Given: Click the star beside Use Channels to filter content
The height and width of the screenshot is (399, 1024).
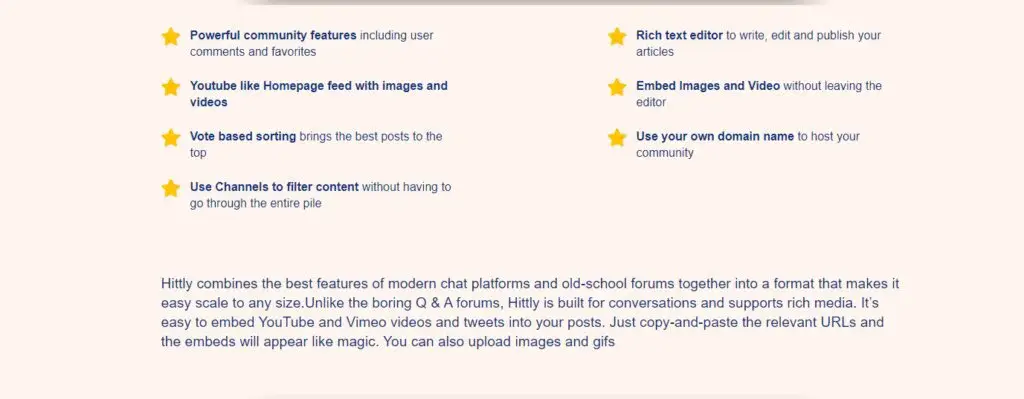Looking at the screenshot, I should click(170, 189).
